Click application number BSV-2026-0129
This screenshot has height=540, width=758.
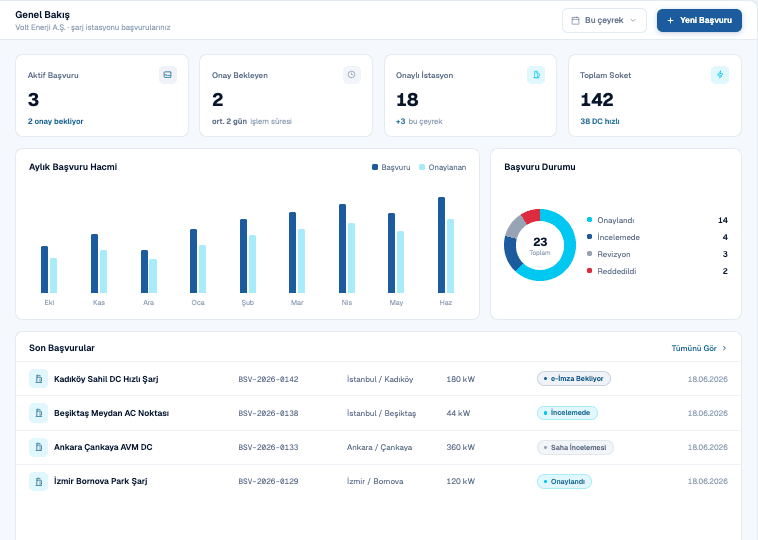tap(268, 482)
